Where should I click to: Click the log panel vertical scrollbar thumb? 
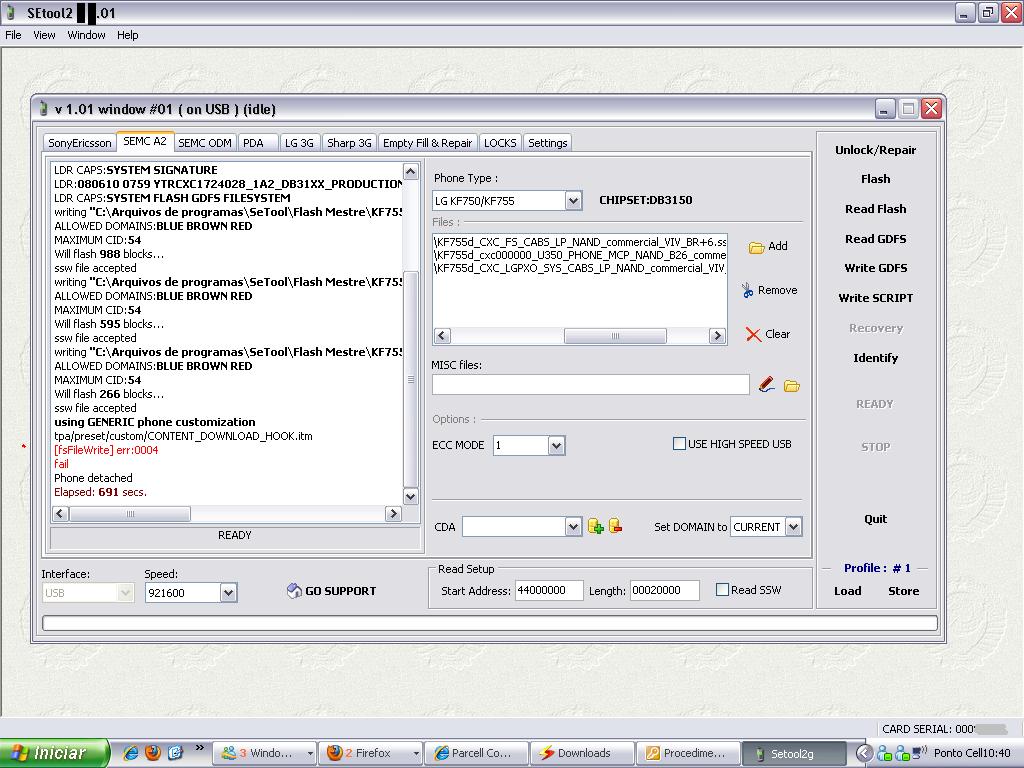pyautogui.click(x=411, y=379)
